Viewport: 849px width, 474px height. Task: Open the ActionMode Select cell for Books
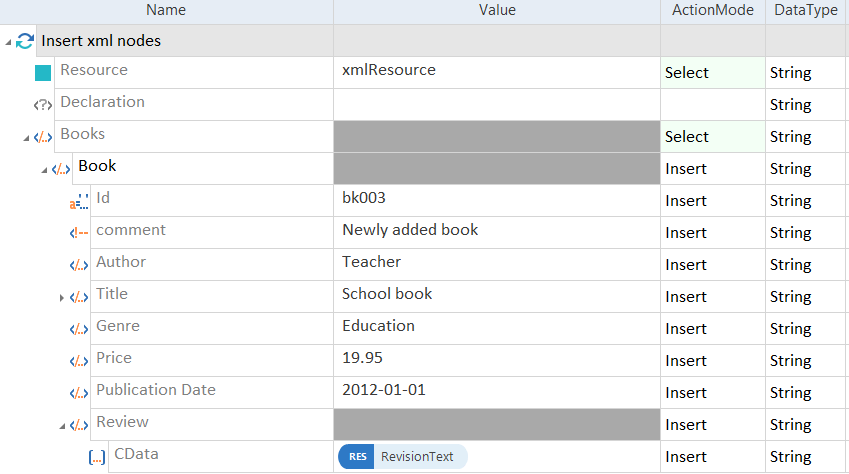(712, 137)
